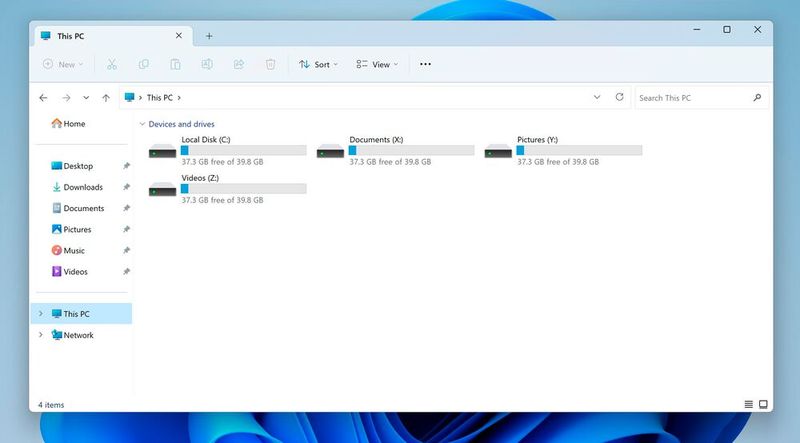Open Videos in quick access
The image size is (800, 443).
[69, 272]
